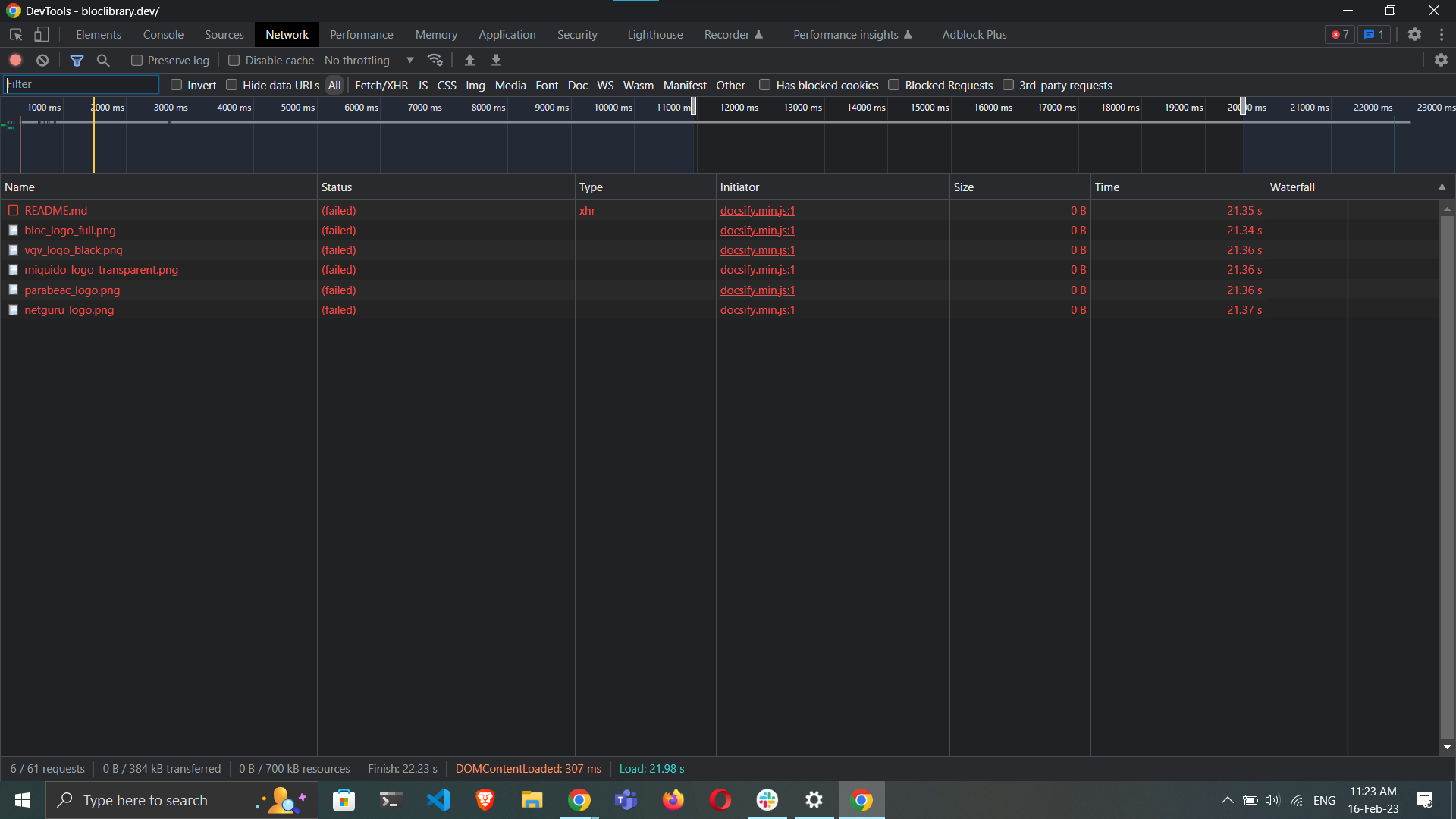The image size is (1456, 819).
Task: Select the inspect element cursor tool
Action: click(x=15, y=34)
